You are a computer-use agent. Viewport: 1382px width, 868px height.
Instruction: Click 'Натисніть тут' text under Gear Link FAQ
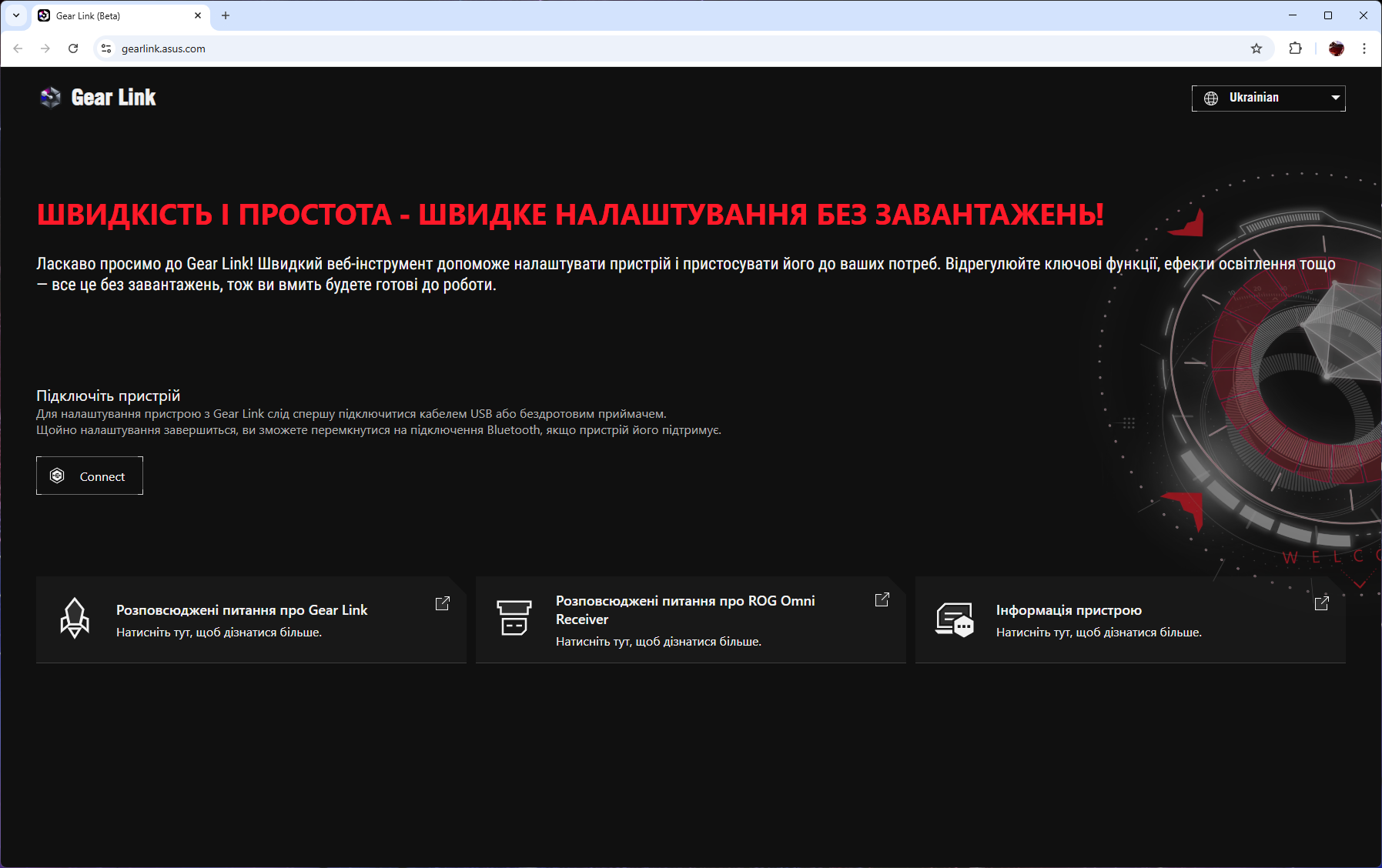click(219, 633)
